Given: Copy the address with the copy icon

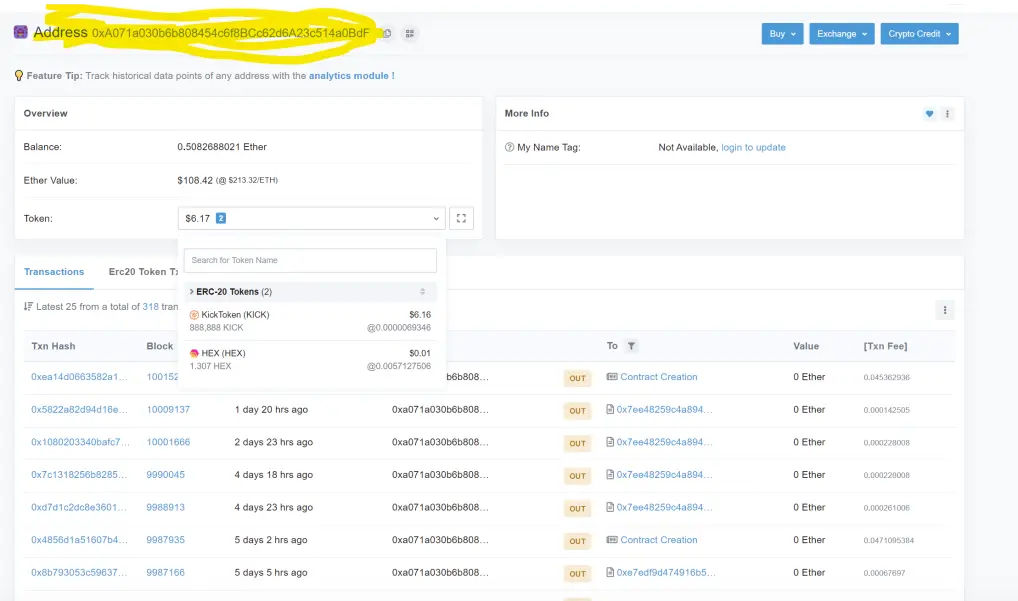Looking at the screenshot, I should (387, 33).
